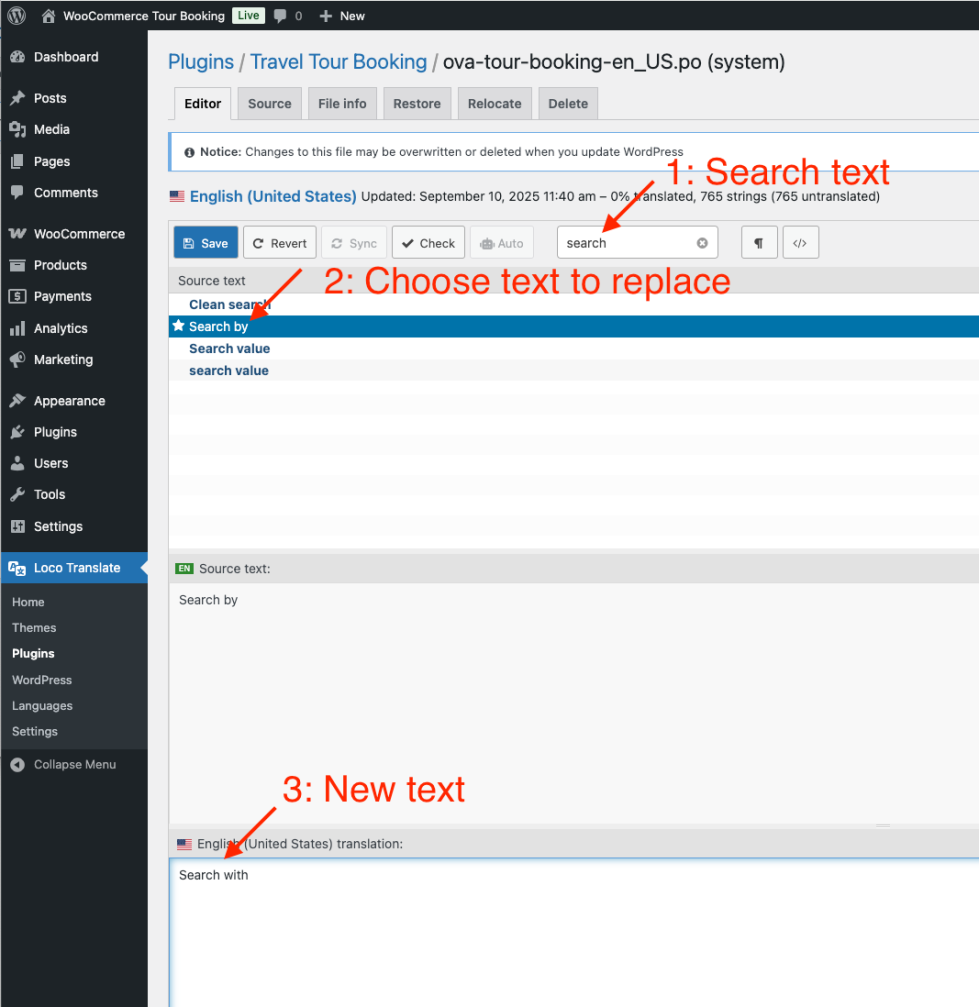Click the Auto translate button
This screenshot has height=1007, width=979.
pyautogui.click(x=502, y=243)
